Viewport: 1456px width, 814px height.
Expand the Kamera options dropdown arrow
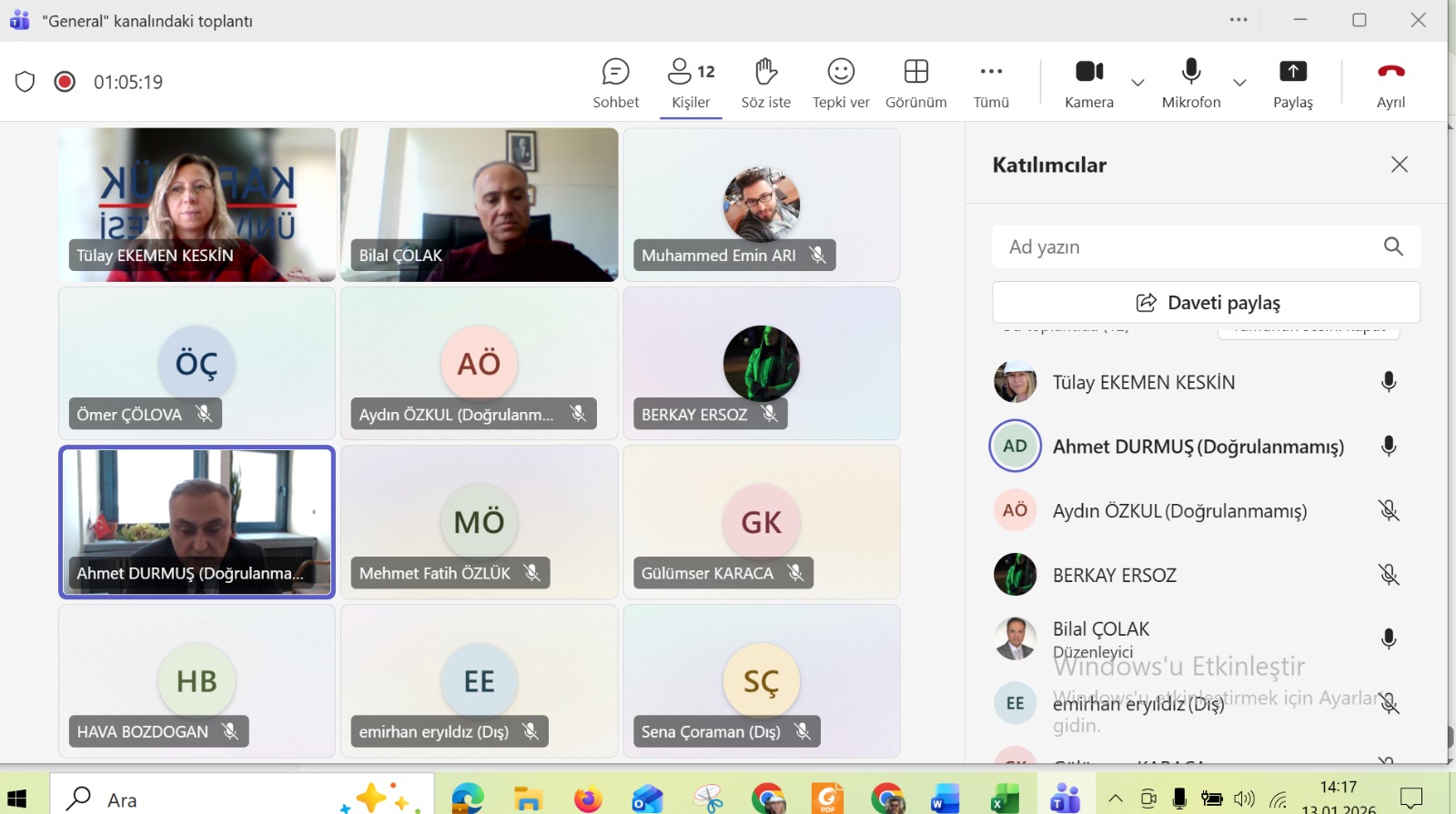click(x=1137, y=83)
